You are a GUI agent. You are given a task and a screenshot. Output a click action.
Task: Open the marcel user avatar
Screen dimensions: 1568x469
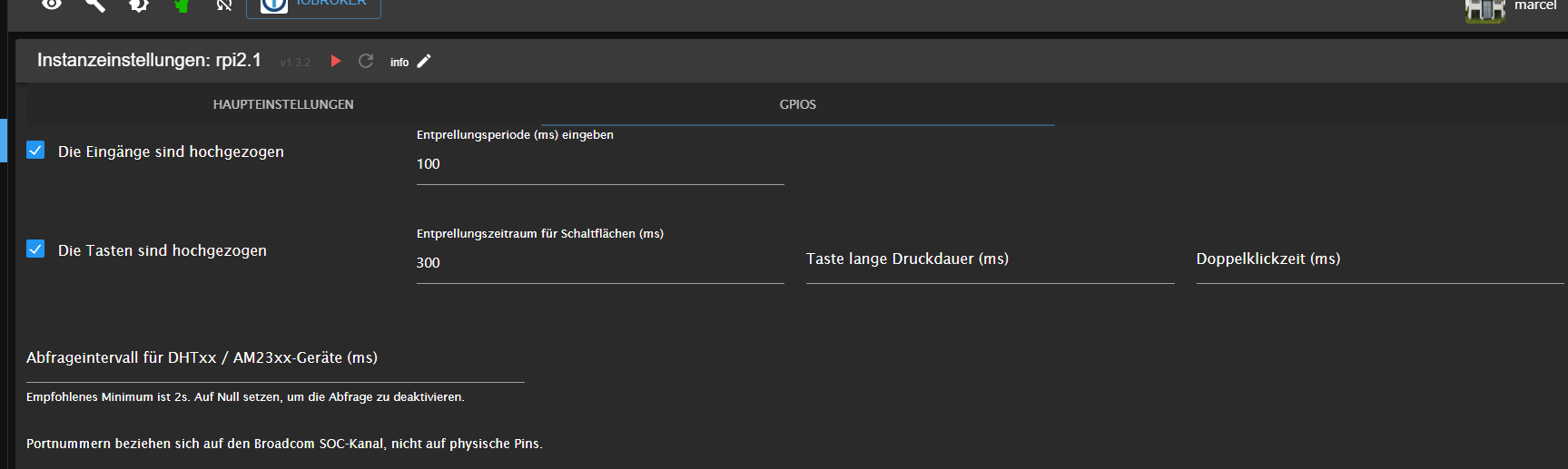pyautogui.click(x=1484, y=9)
